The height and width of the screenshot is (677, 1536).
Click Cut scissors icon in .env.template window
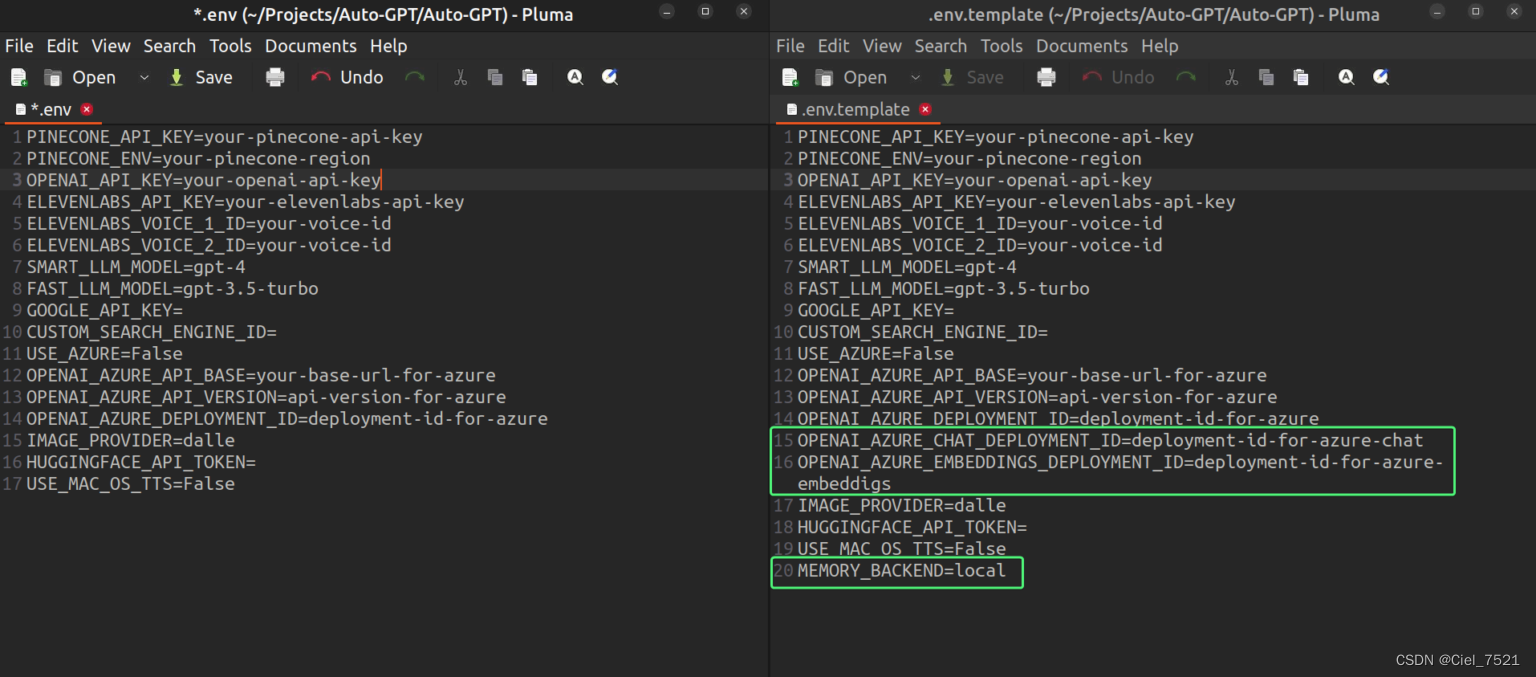(x=1231, y=77)
